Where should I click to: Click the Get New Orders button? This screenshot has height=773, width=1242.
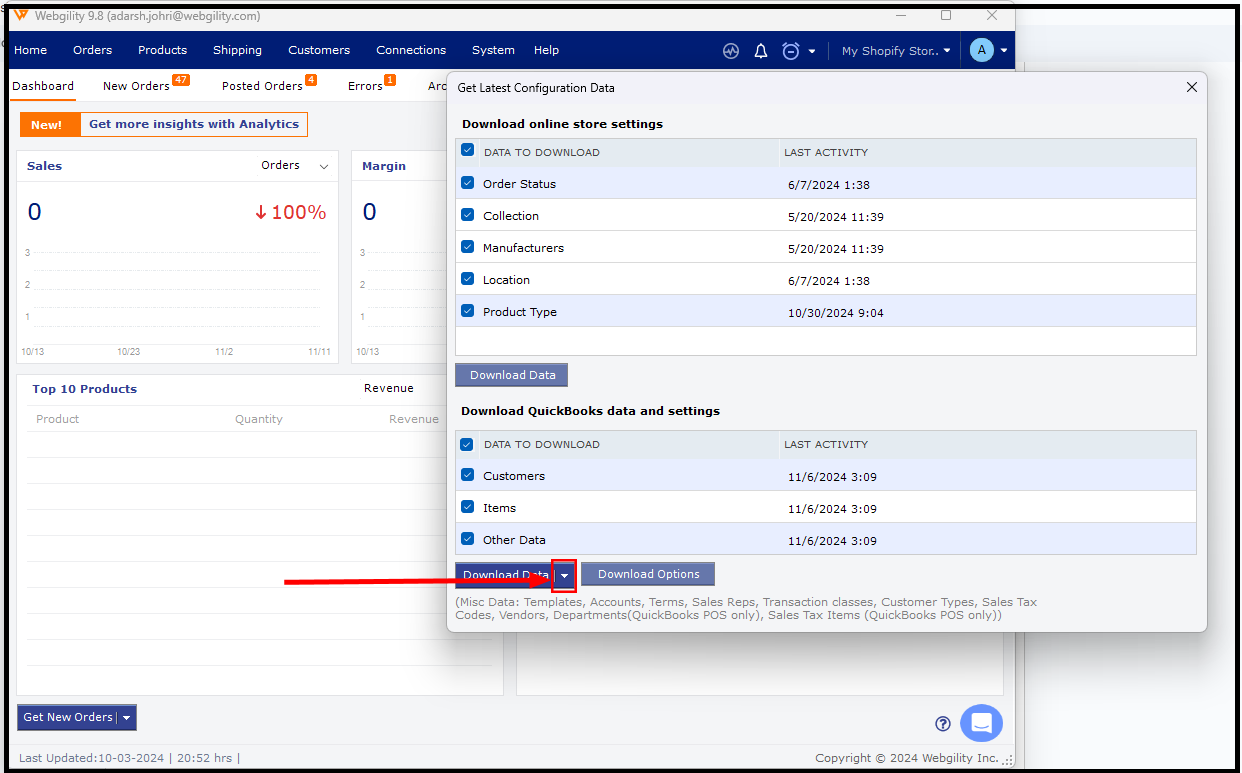(x=68, y=717)
